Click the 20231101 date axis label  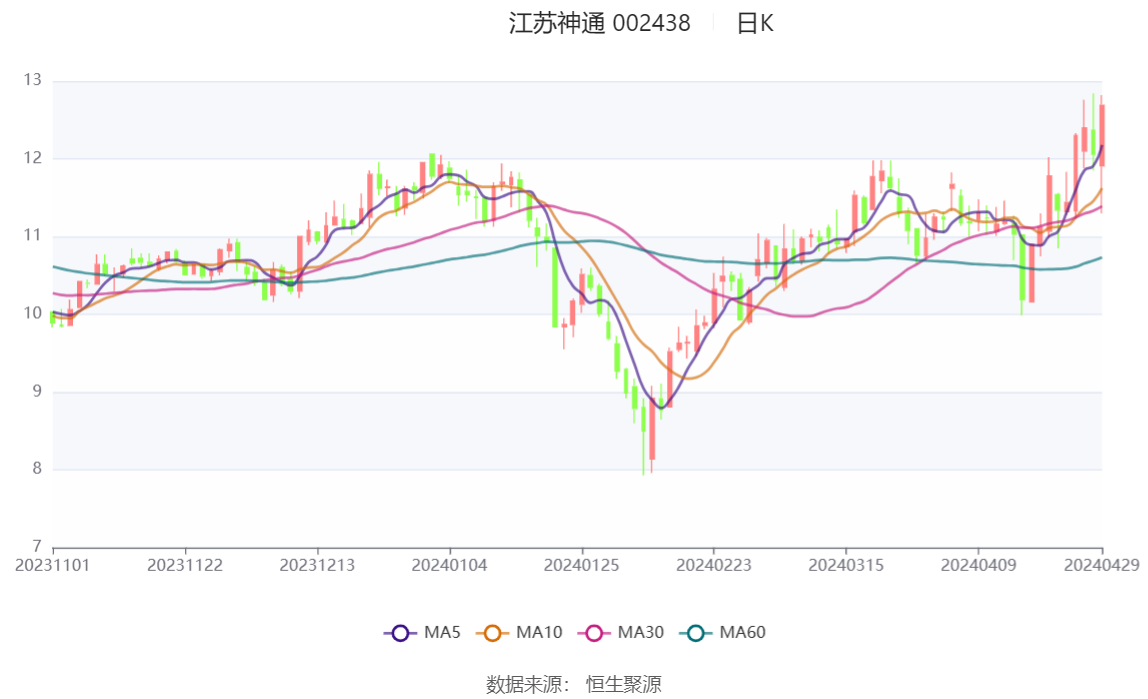pos(53,565)
